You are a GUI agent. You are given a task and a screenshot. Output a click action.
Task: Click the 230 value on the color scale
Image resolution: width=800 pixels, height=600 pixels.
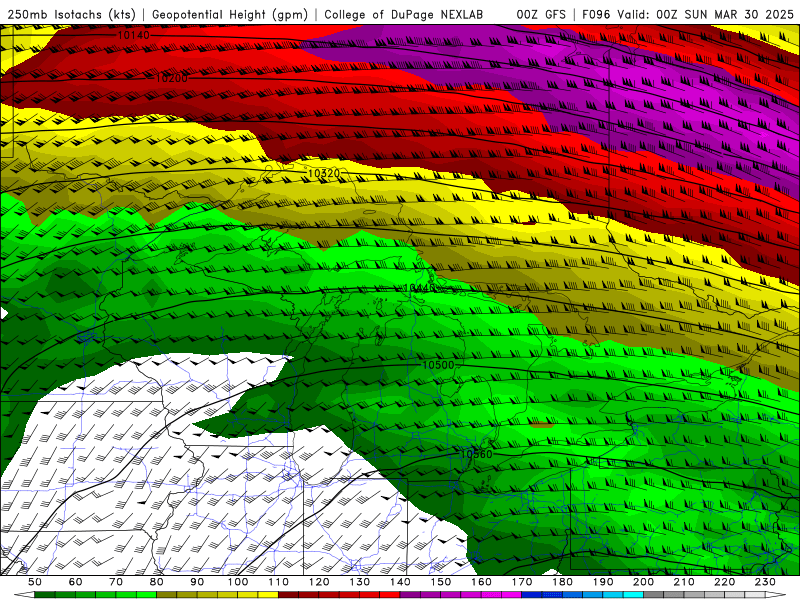(x=765, y=582)
